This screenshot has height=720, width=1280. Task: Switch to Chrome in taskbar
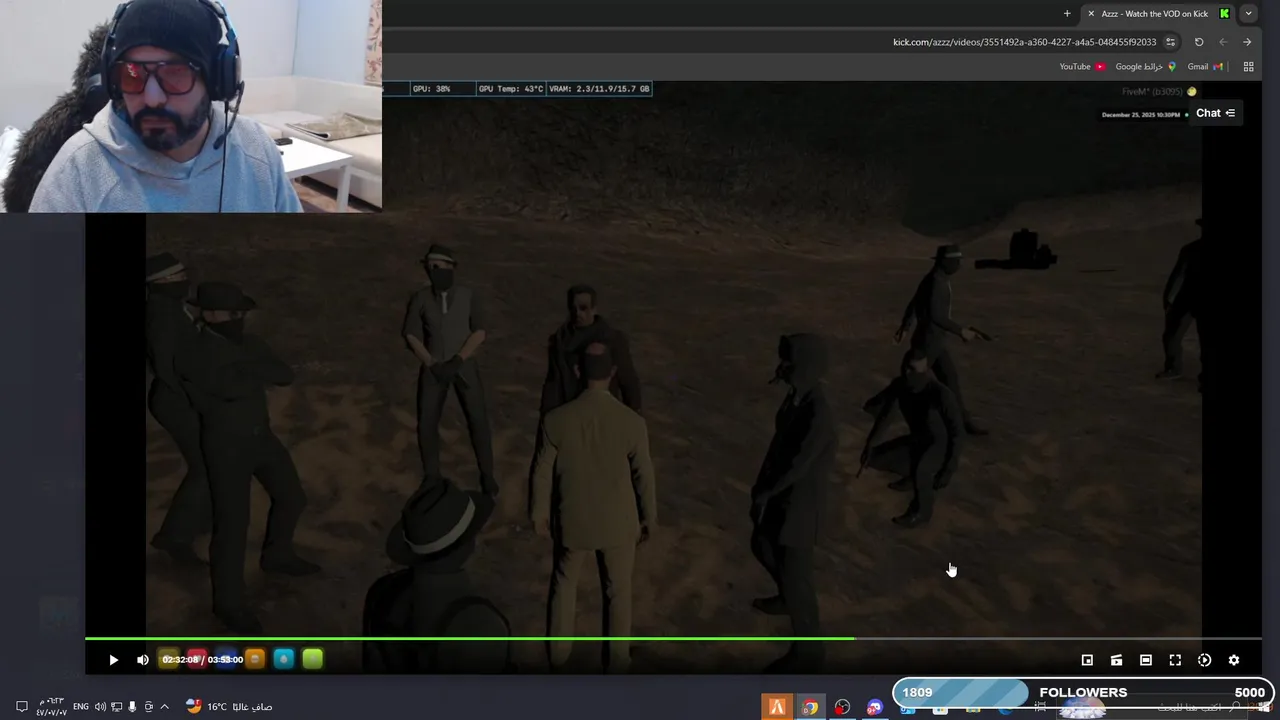click(810, 707)
